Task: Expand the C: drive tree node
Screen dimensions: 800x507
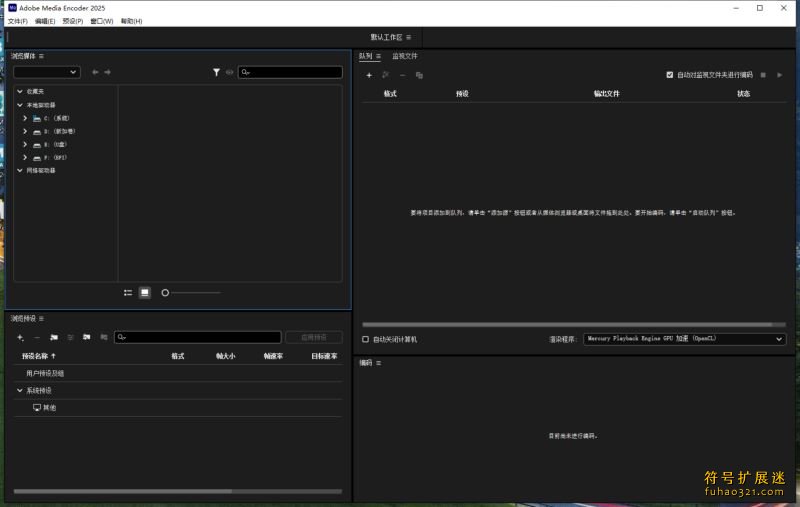Action: pos(25,118)
